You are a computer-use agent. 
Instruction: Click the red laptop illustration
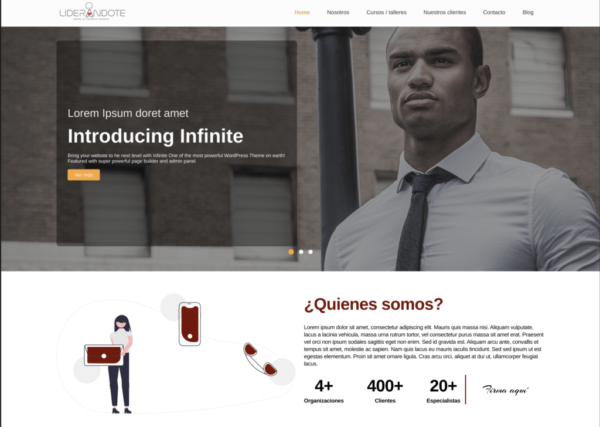click(x=104, y=355)
